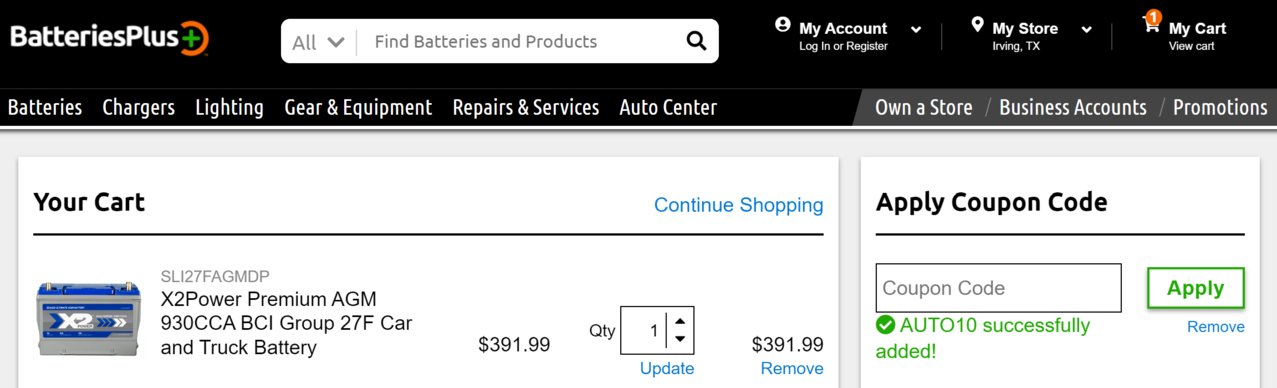Click the Continue Shopping link

tap(738, 205)
